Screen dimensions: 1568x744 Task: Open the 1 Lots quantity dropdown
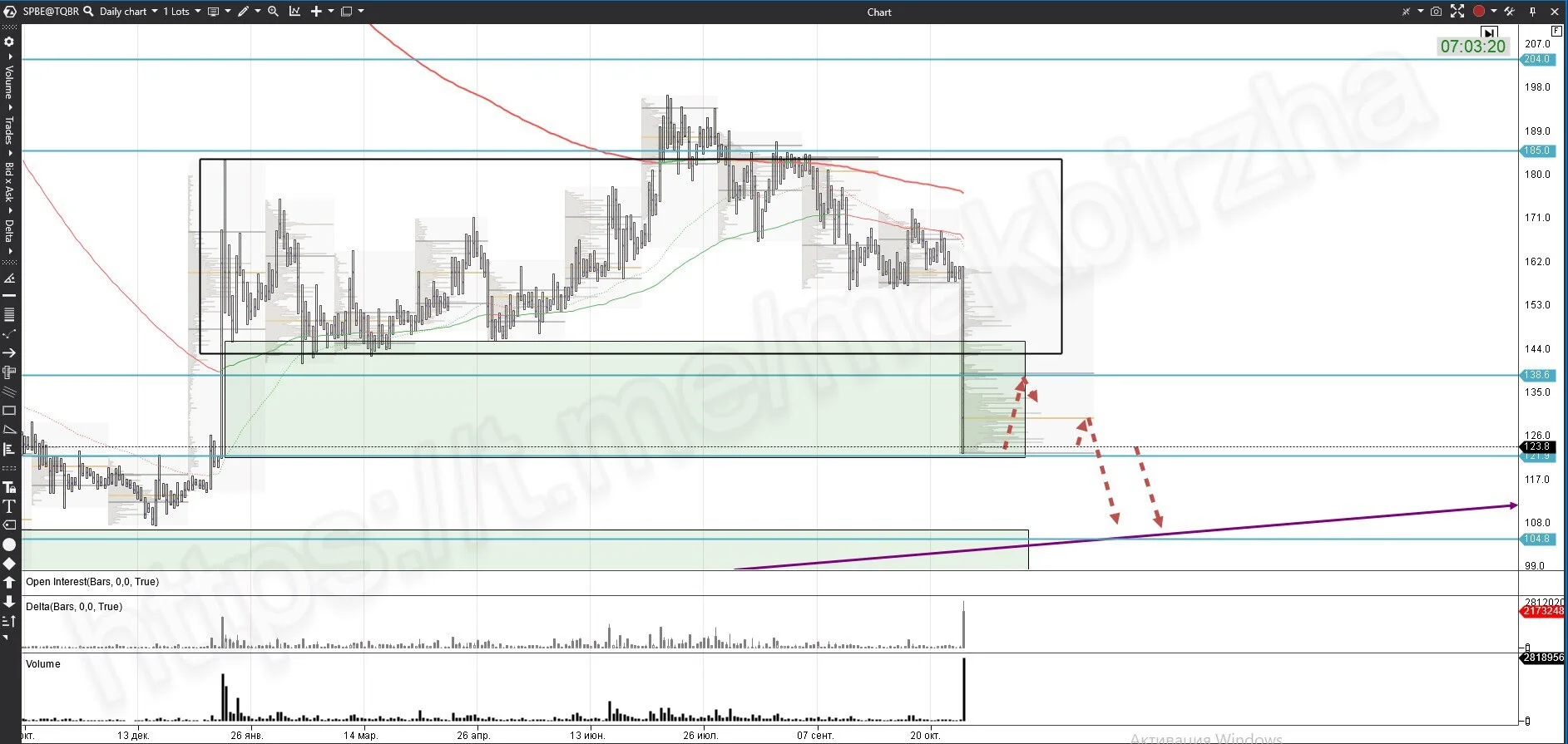click(181, 12)
